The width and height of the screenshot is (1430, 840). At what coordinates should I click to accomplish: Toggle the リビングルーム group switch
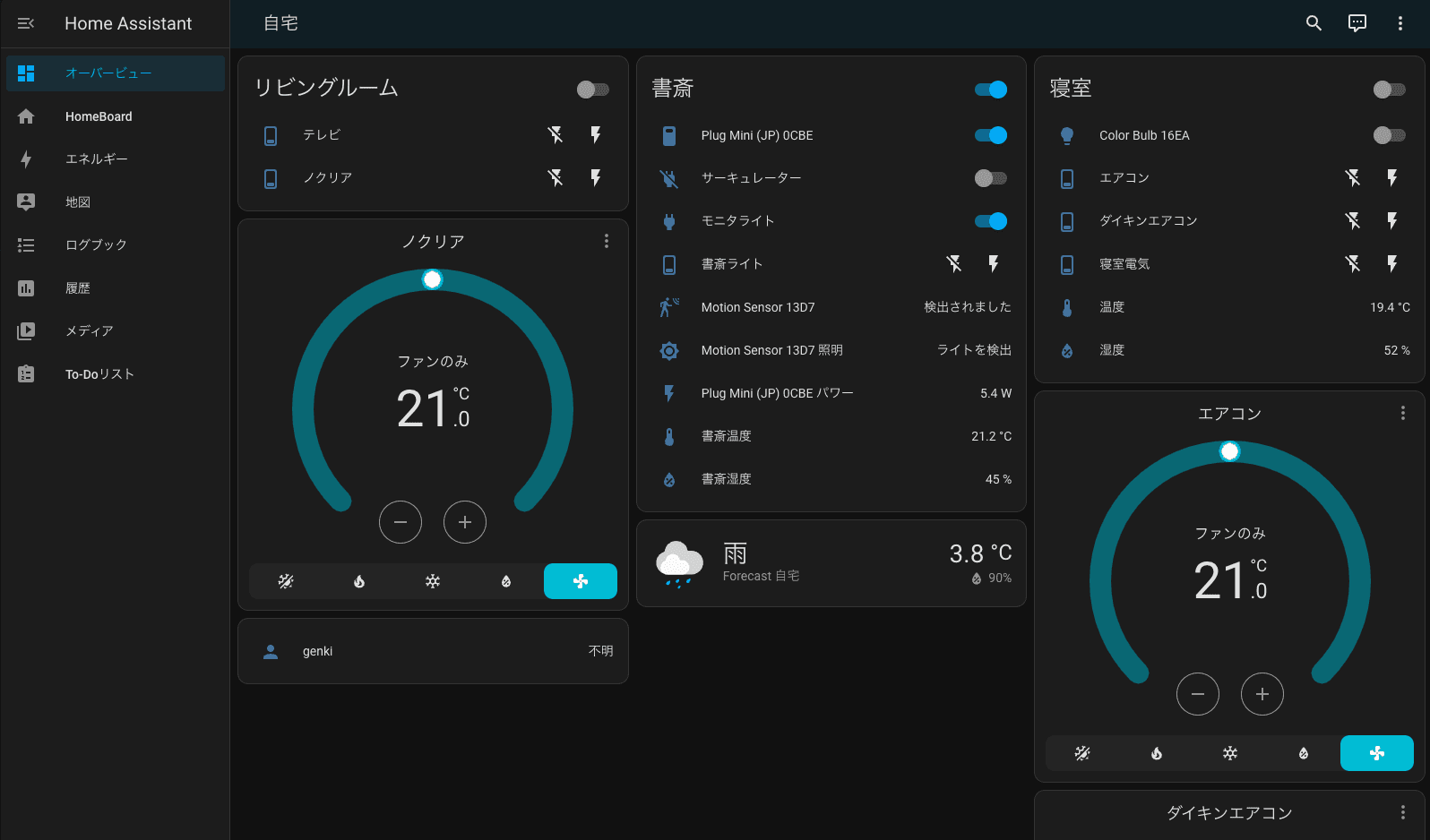(592, 90)
